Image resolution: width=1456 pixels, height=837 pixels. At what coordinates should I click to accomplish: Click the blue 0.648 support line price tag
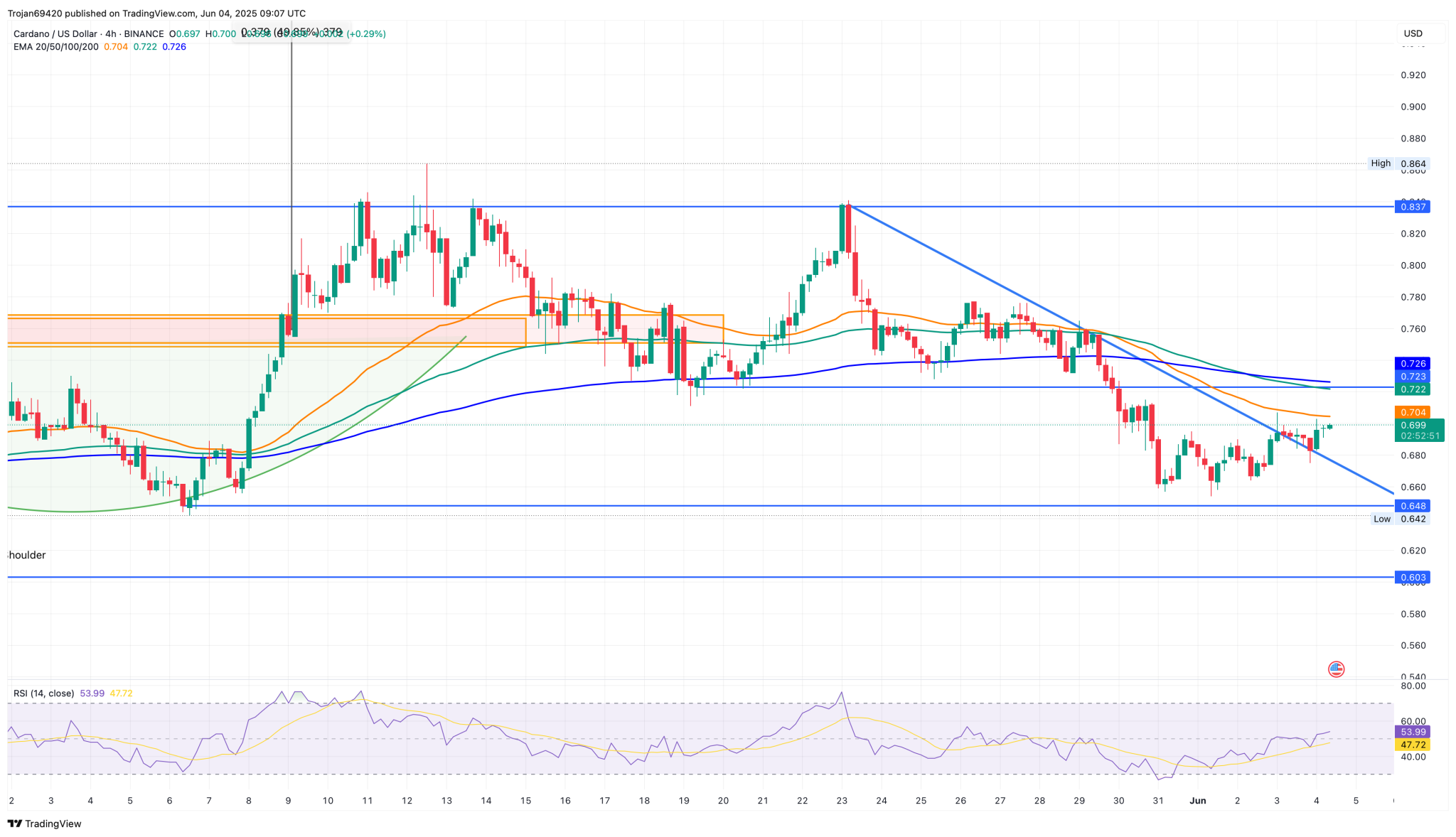1412,506
